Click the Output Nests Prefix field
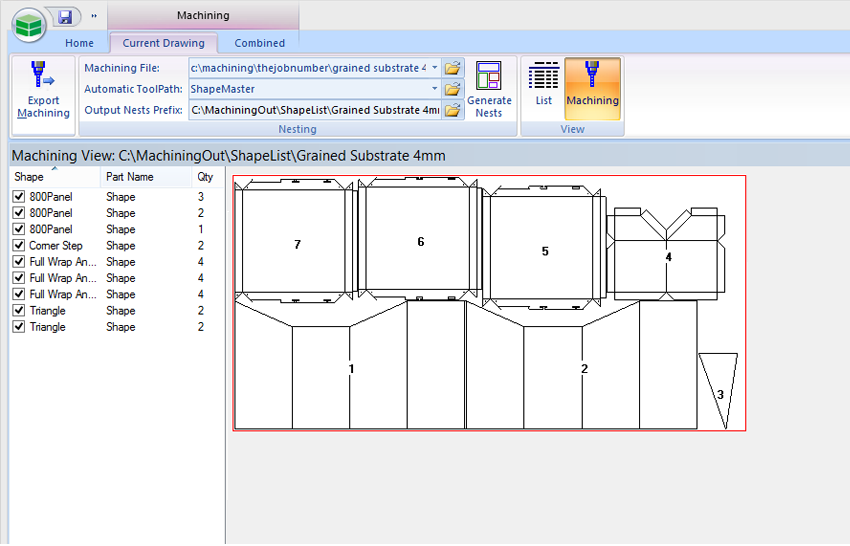This screenshot has width=850, height=546. (x=315, y=110)
